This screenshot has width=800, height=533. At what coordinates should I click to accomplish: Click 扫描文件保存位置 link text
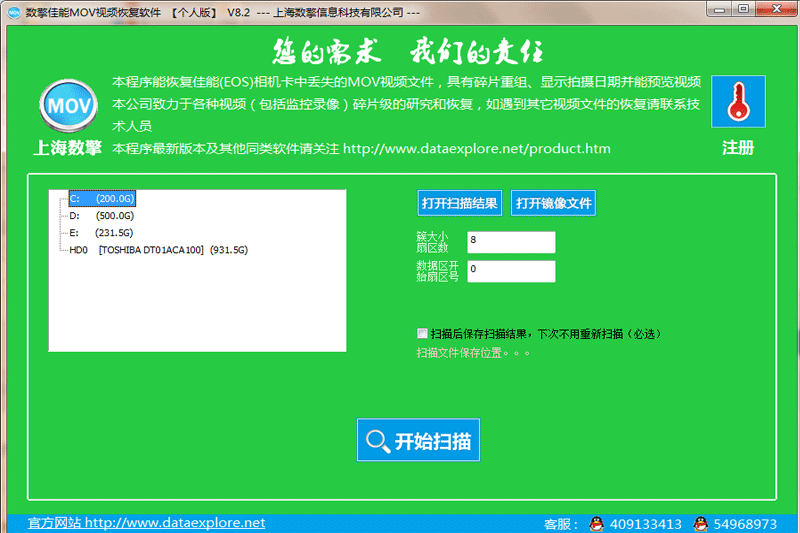tap(473, 353)
